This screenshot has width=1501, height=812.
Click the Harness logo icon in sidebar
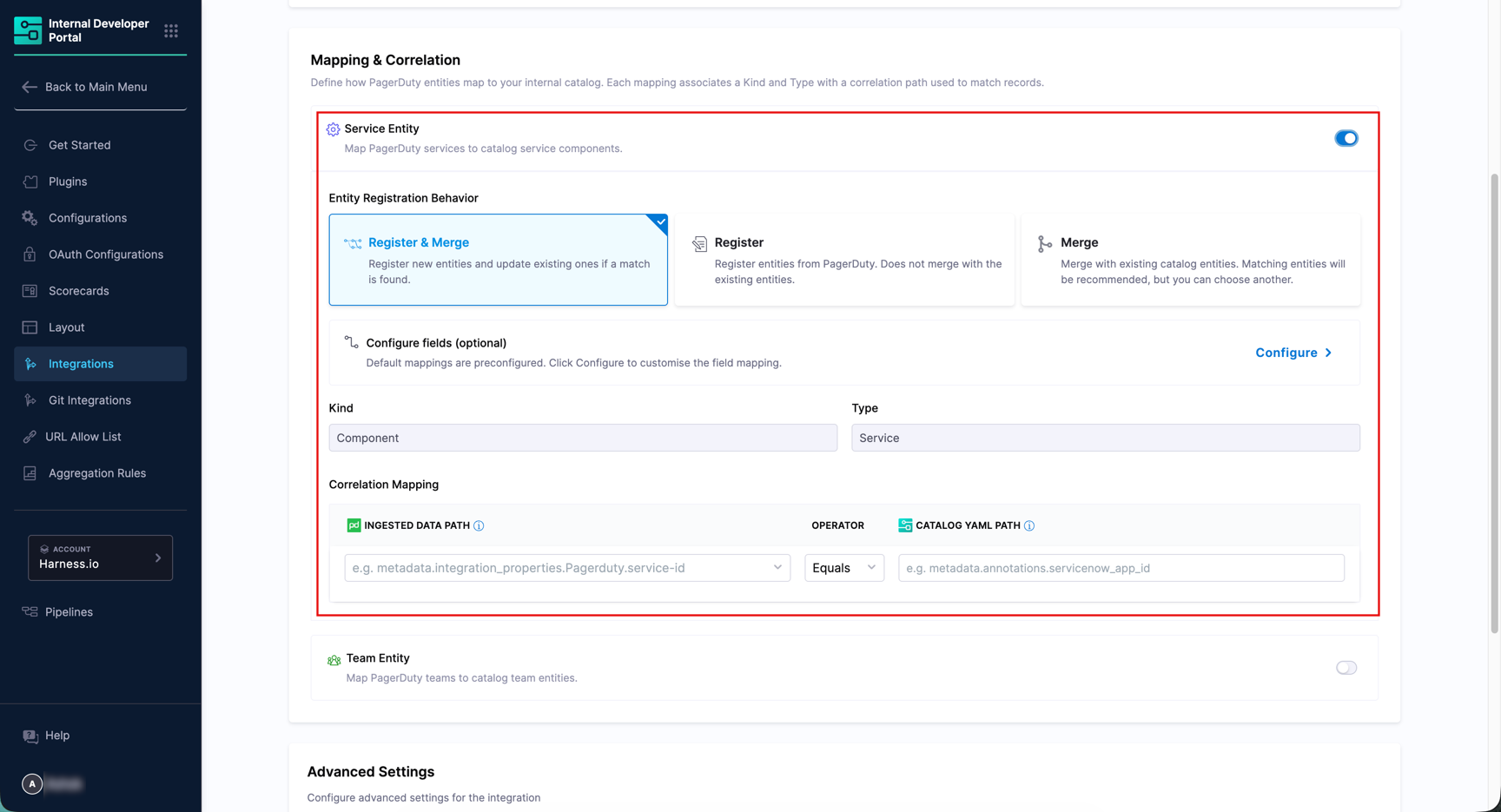coord(28,30)
